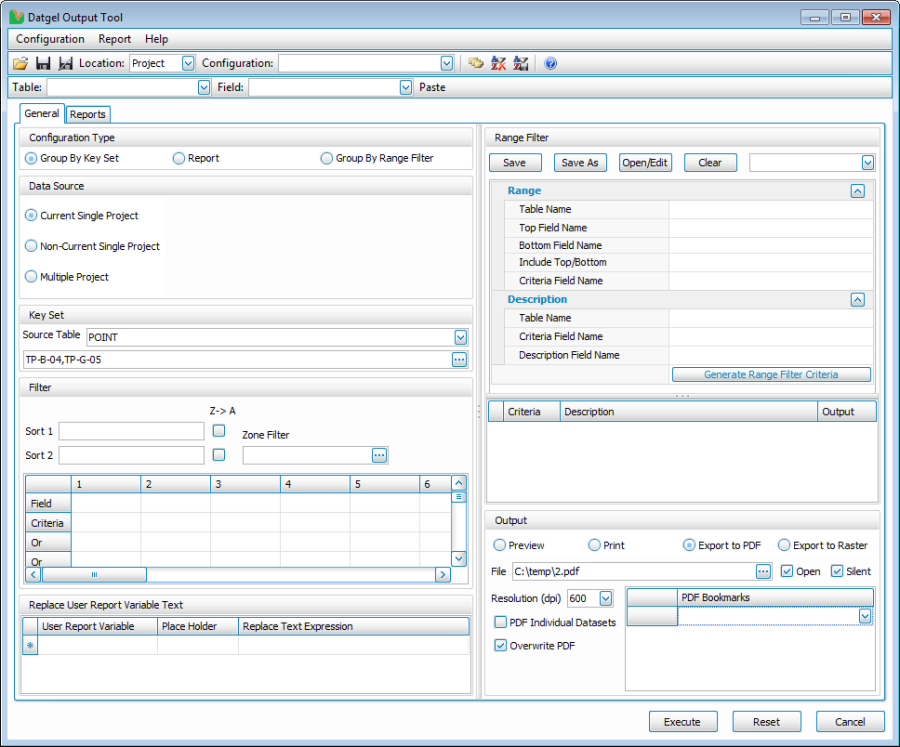Click the save-as disk icon
This screenshot has width=900, height=747.
[x=66, y=63]
